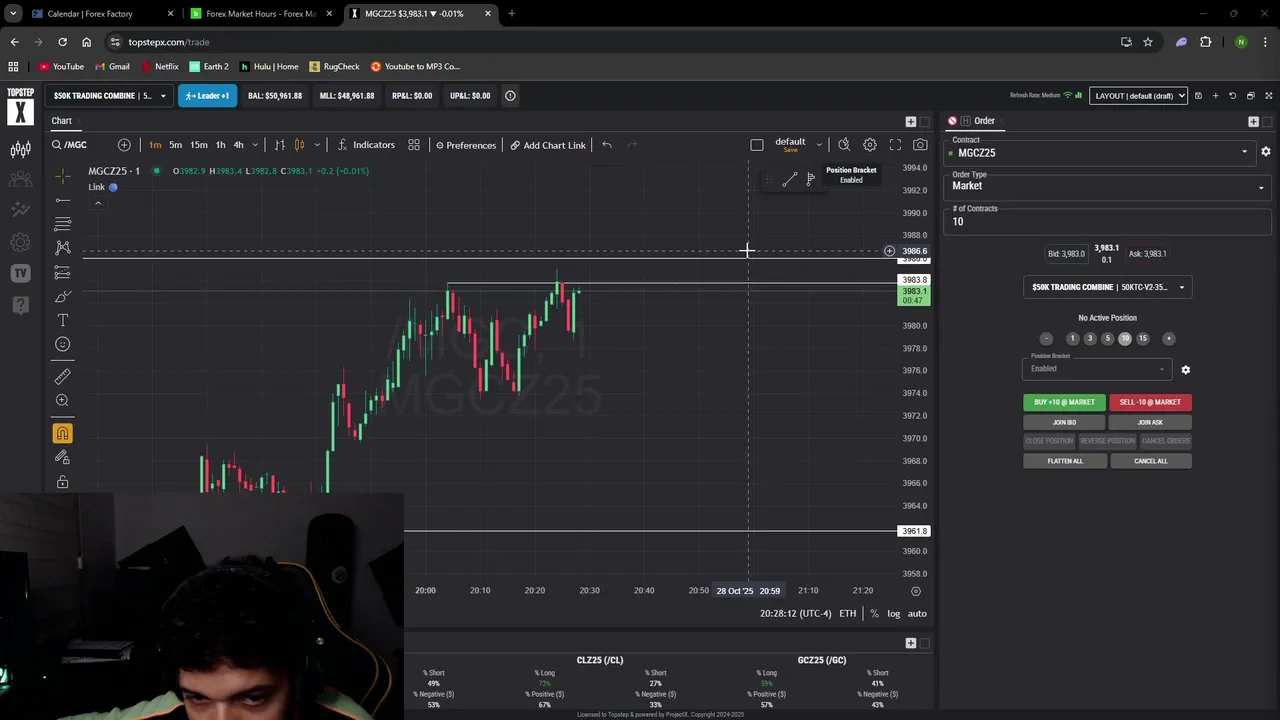The image size is (1280, 720).
Task: Open sidebar settings gear
Action: [x=20, y=242]
